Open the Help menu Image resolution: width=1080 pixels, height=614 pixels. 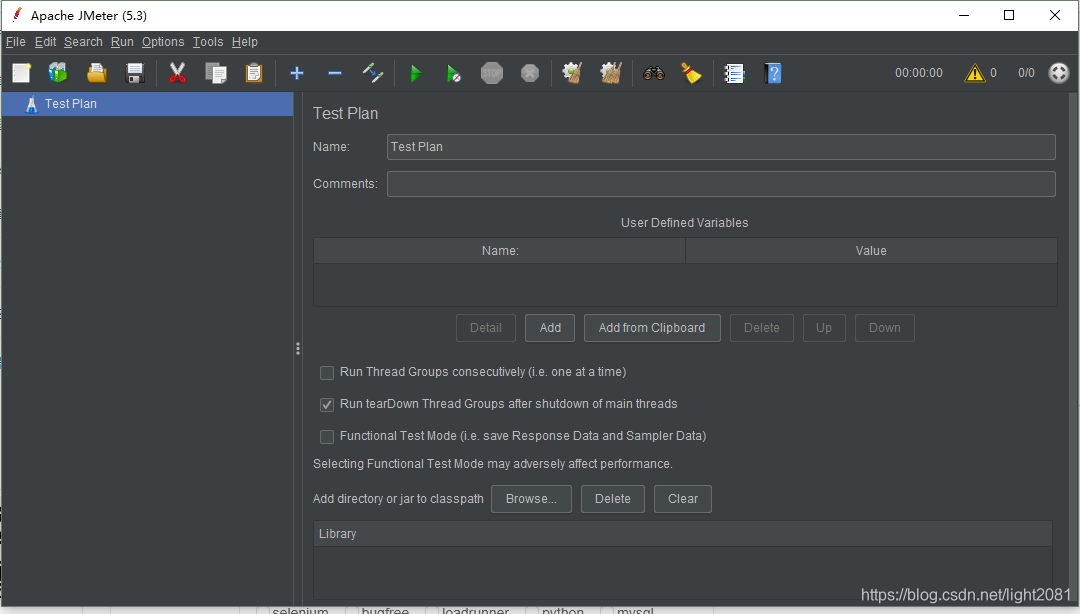(245, 42)
